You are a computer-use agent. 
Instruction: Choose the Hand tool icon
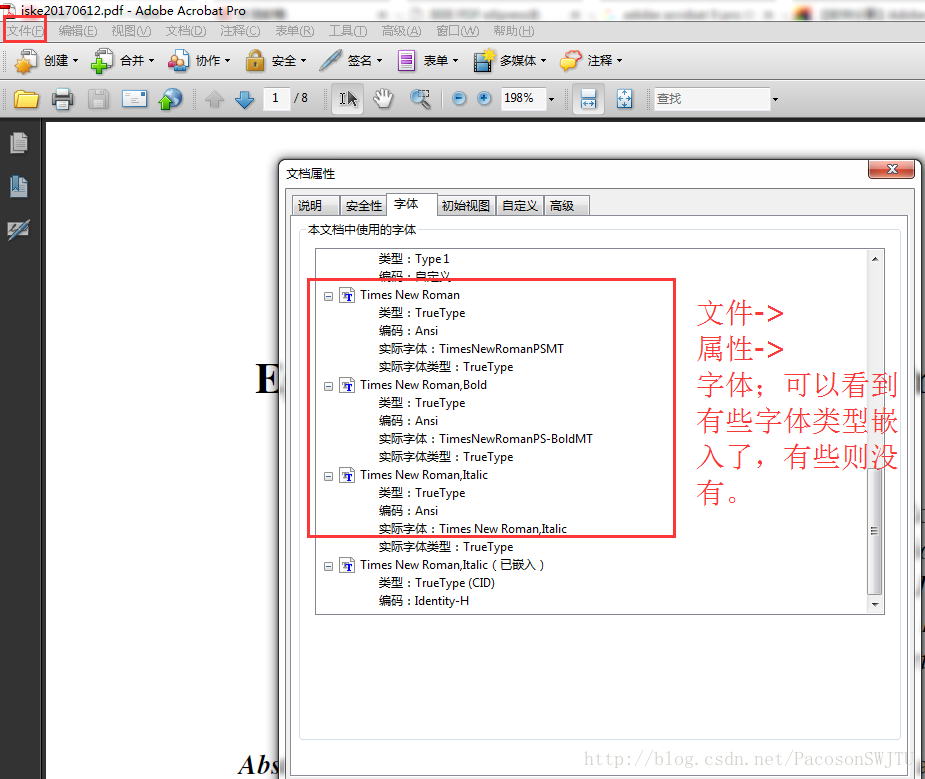tap(383, 98)
